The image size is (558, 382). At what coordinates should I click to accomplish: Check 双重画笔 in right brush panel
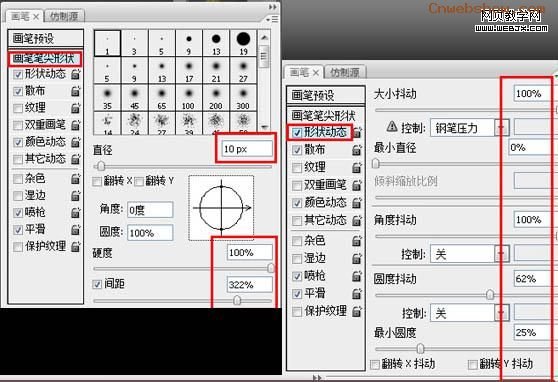(296, 185)
